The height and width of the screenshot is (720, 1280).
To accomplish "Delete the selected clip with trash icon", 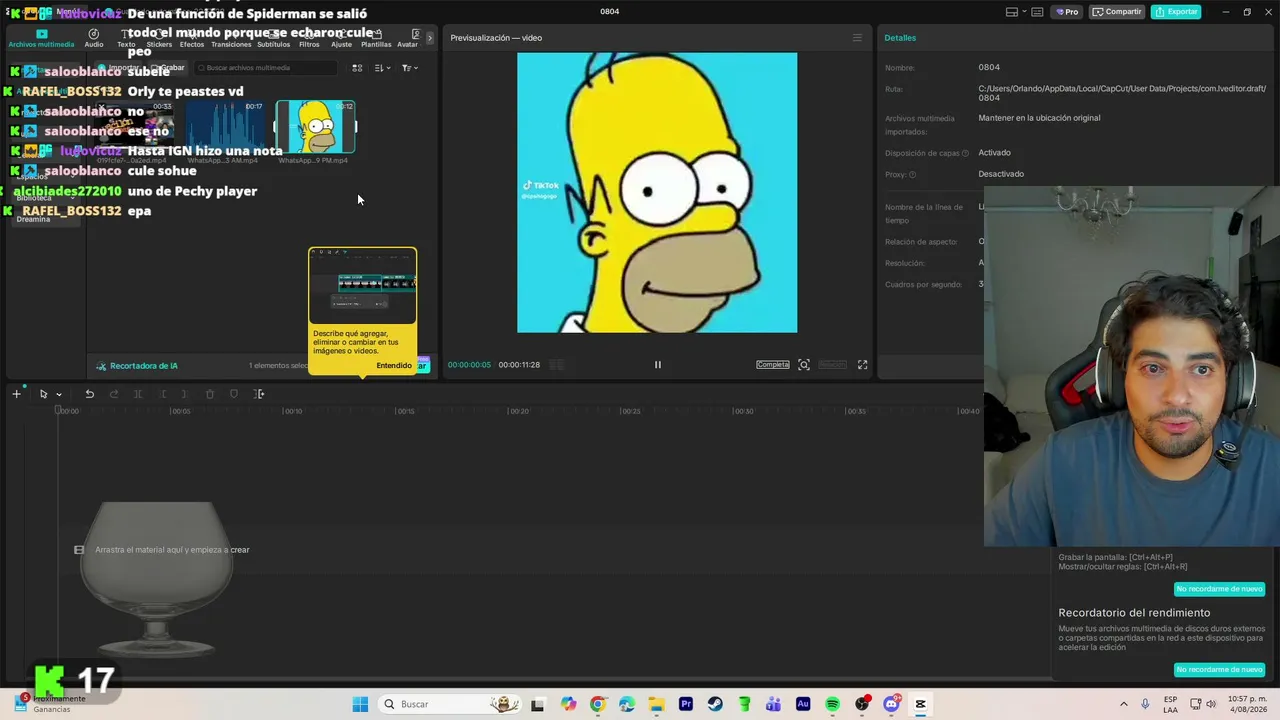I will [210, 394].
